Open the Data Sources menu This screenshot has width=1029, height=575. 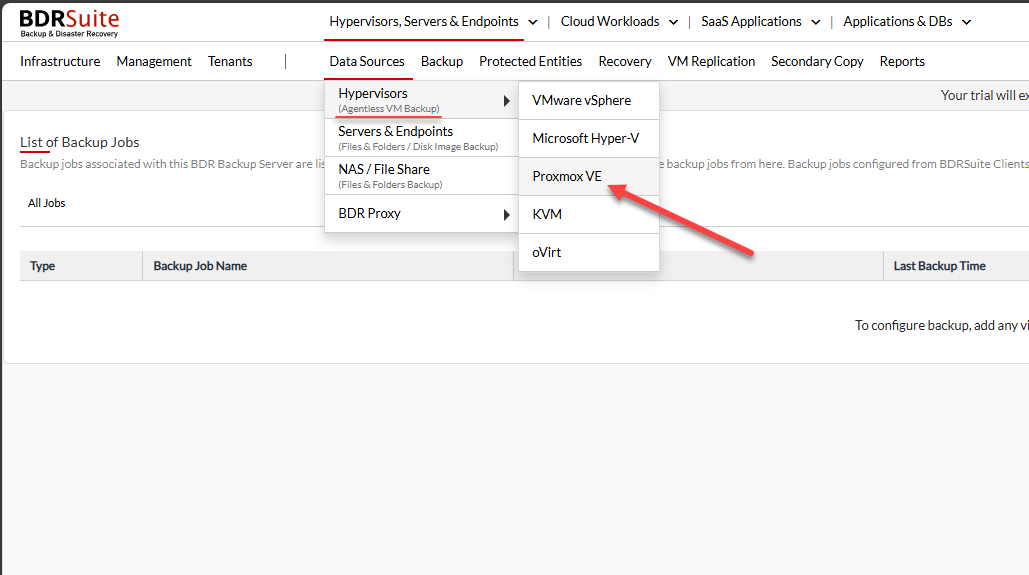pos(367,61)
